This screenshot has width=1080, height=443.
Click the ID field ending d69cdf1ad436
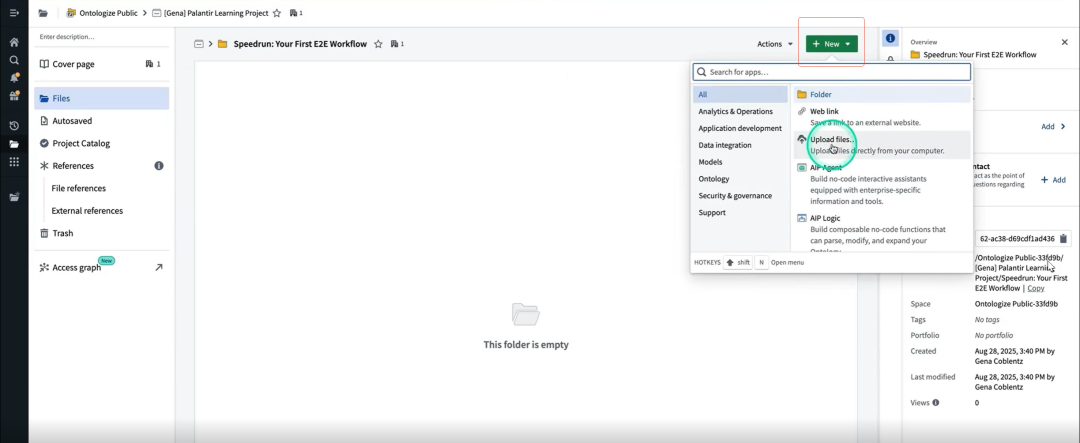[1017, 239]
